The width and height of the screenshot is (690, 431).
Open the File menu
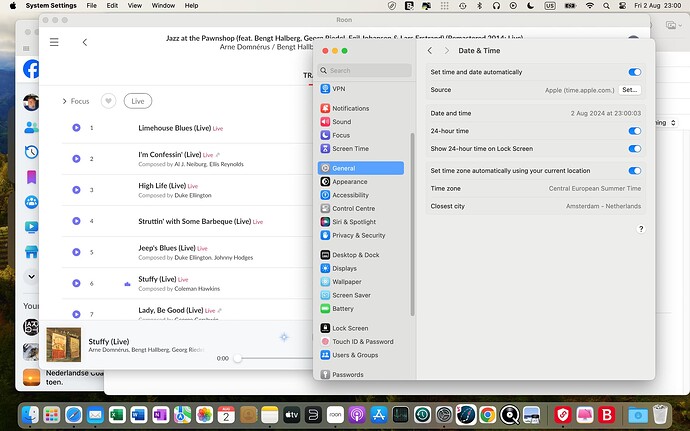click(x=92, y=6)
